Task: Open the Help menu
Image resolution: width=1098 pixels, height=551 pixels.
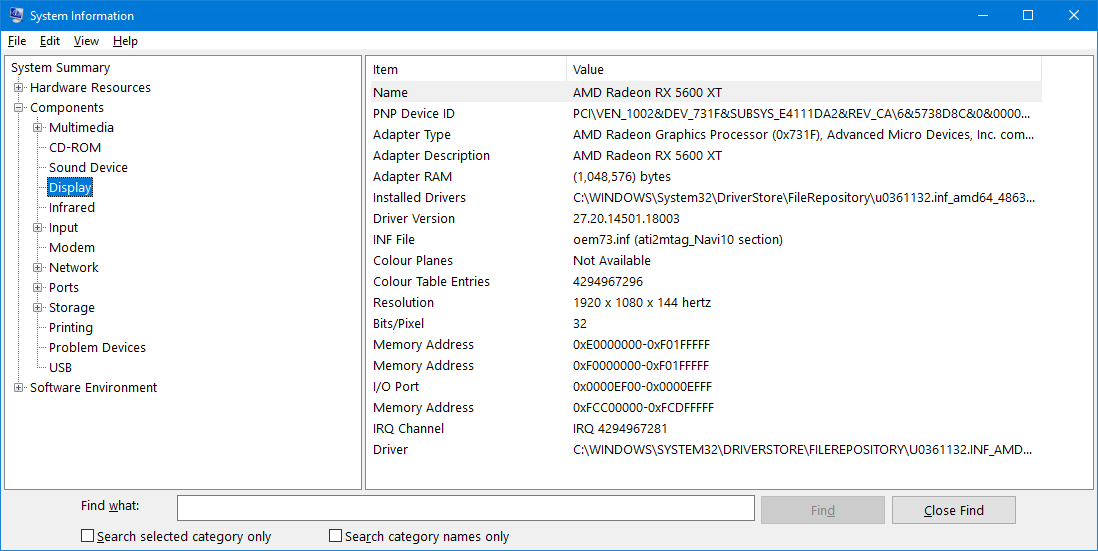Action: point(125,41)
